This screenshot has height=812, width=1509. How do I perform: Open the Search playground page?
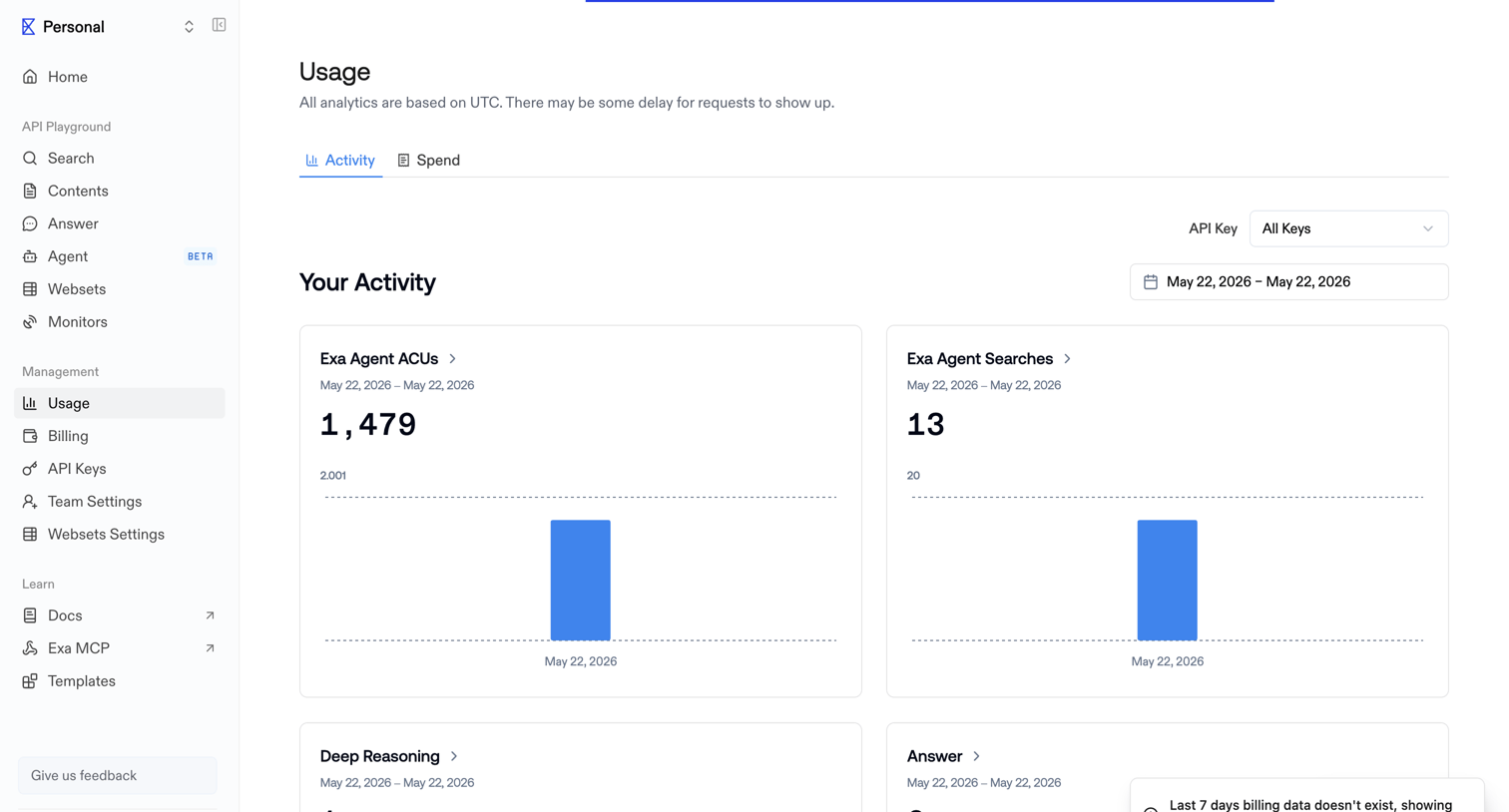point(120,159)
